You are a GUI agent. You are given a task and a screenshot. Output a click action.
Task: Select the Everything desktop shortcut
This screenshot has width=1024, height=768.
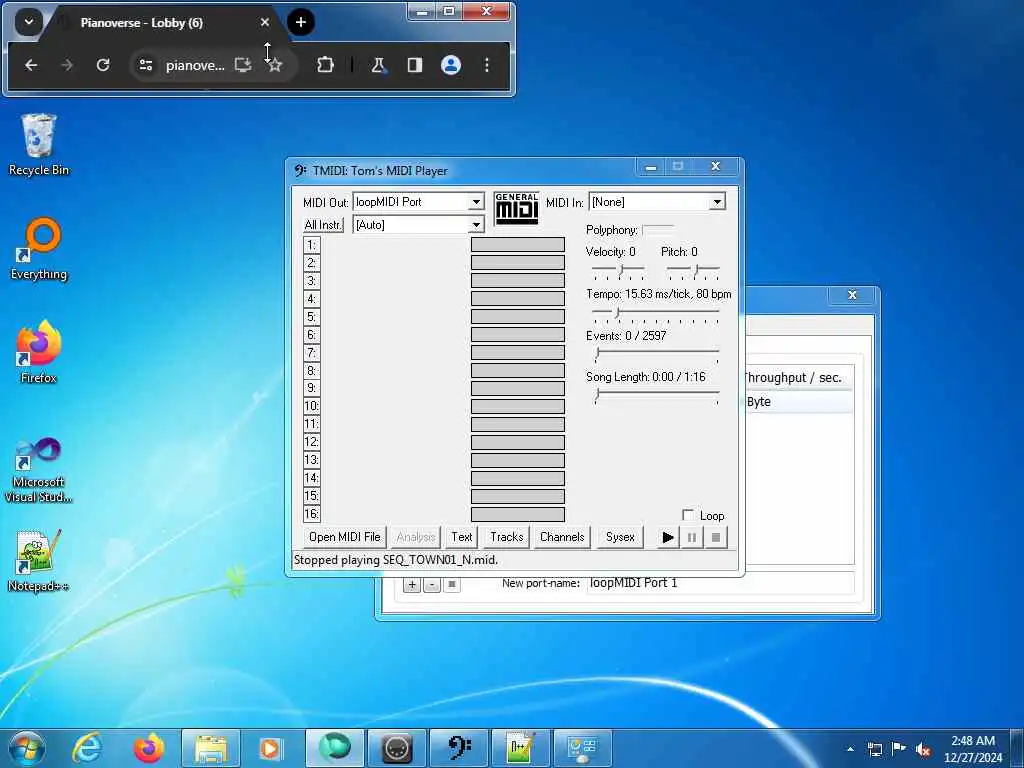39,249
